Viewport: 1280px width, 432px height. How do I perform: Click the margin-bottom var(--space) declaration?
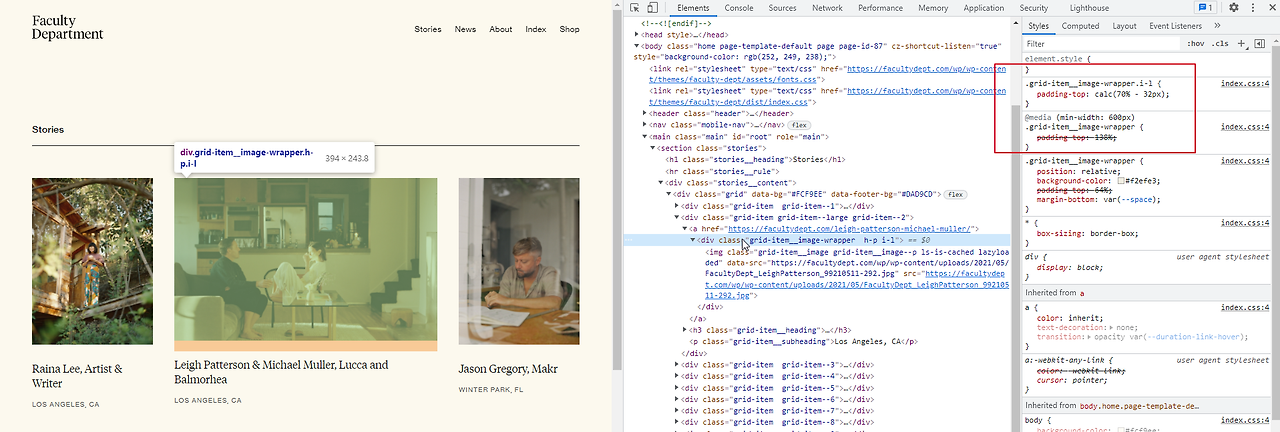pos(1097,199)
